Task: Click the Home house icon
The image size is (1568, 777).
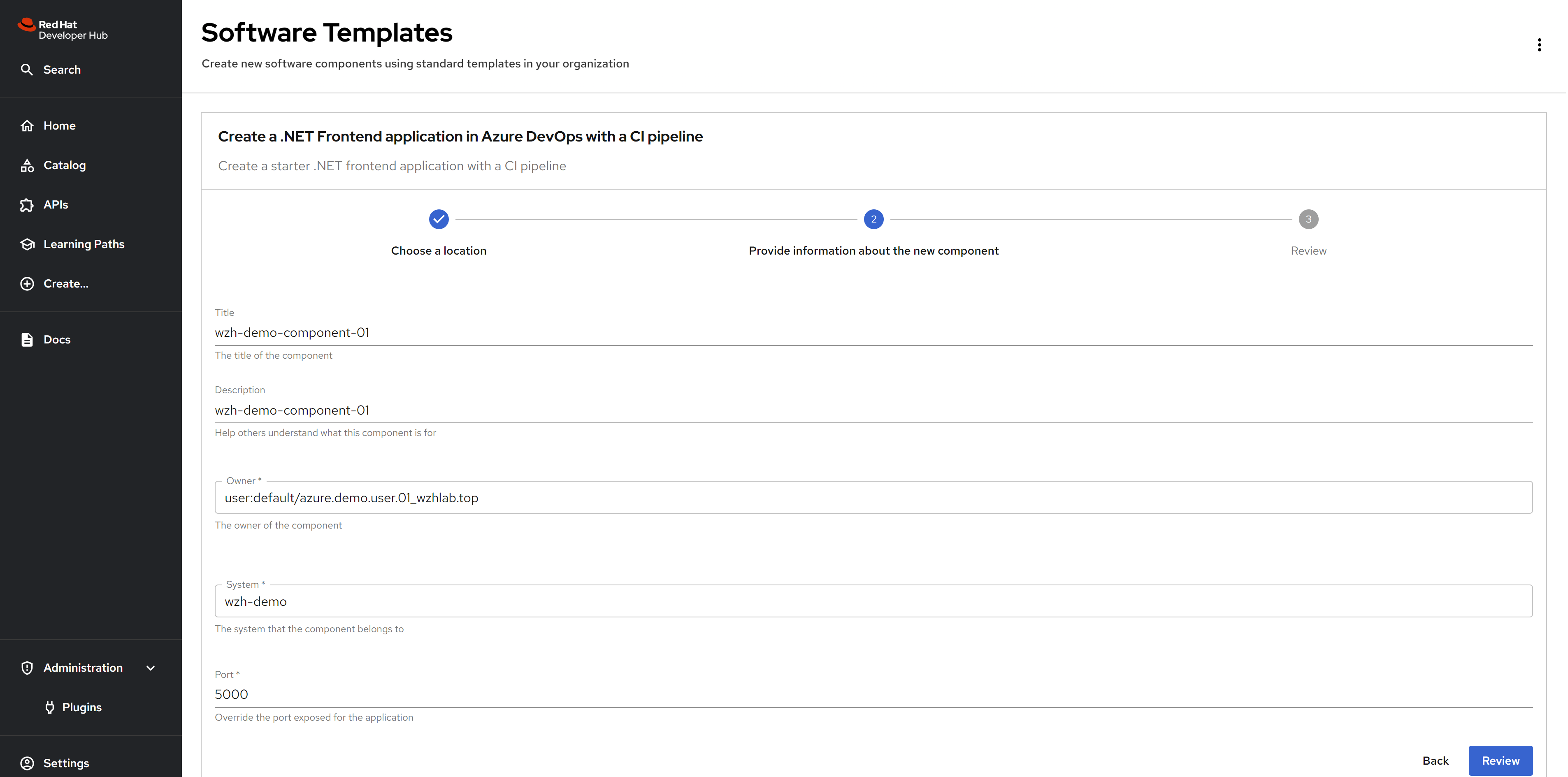Action: pyautogui.click(x=27, y=125)
